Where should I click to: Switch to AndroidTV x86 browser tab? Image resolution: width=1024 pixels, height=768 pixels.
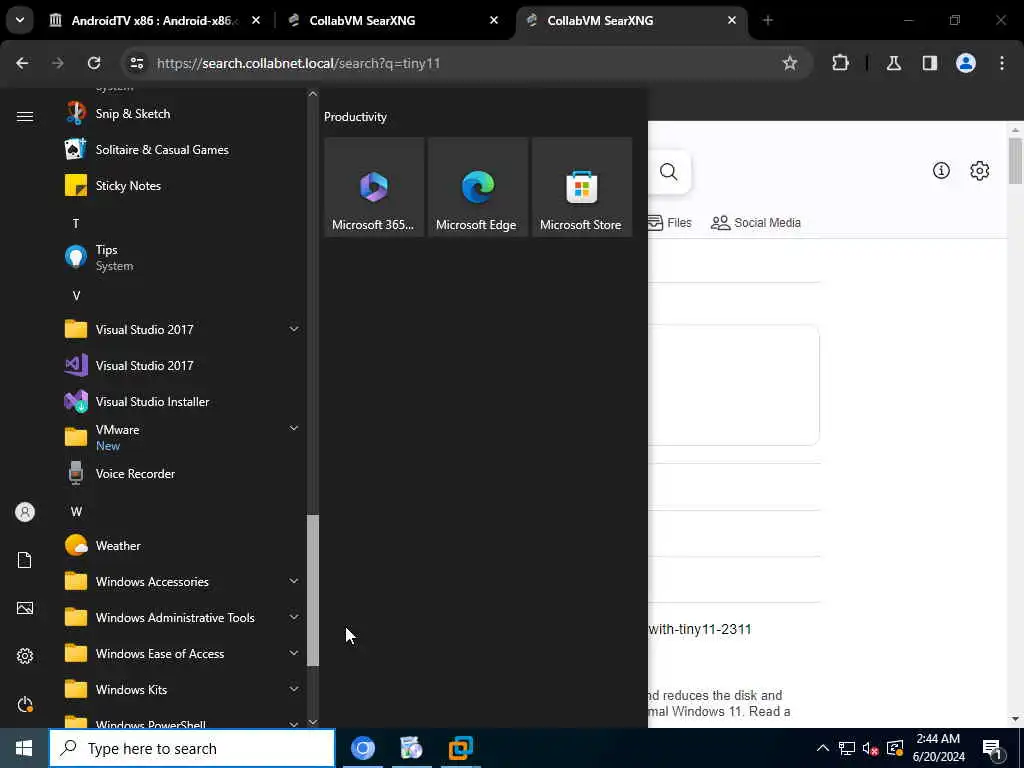tap(152, 21)
